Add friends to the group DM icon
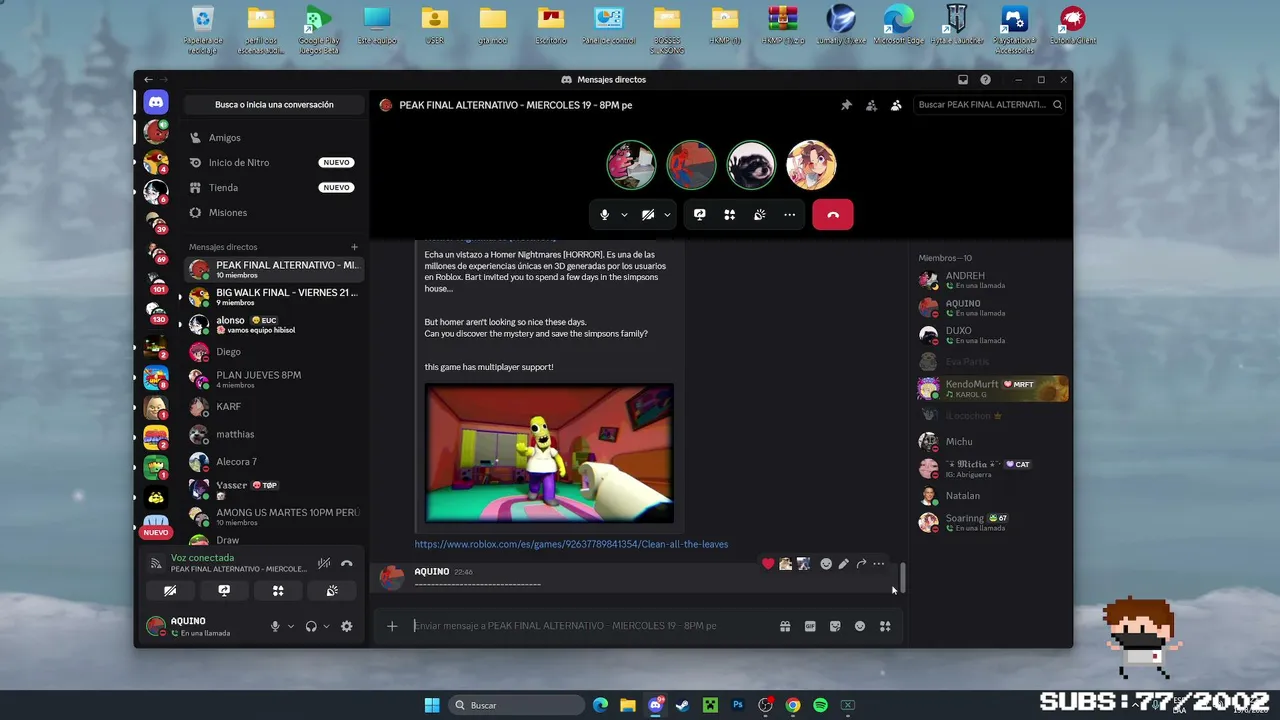 click(x=871, y=105)
